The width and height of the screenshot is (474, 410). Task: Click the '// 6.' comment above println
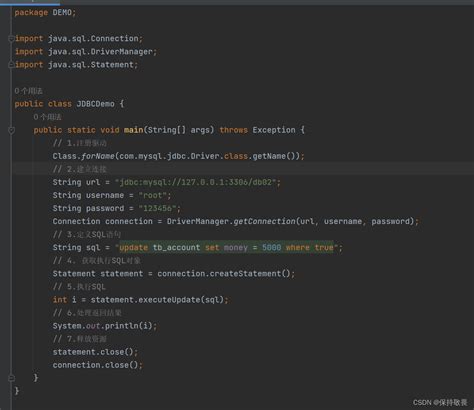(x=87, y=313)
